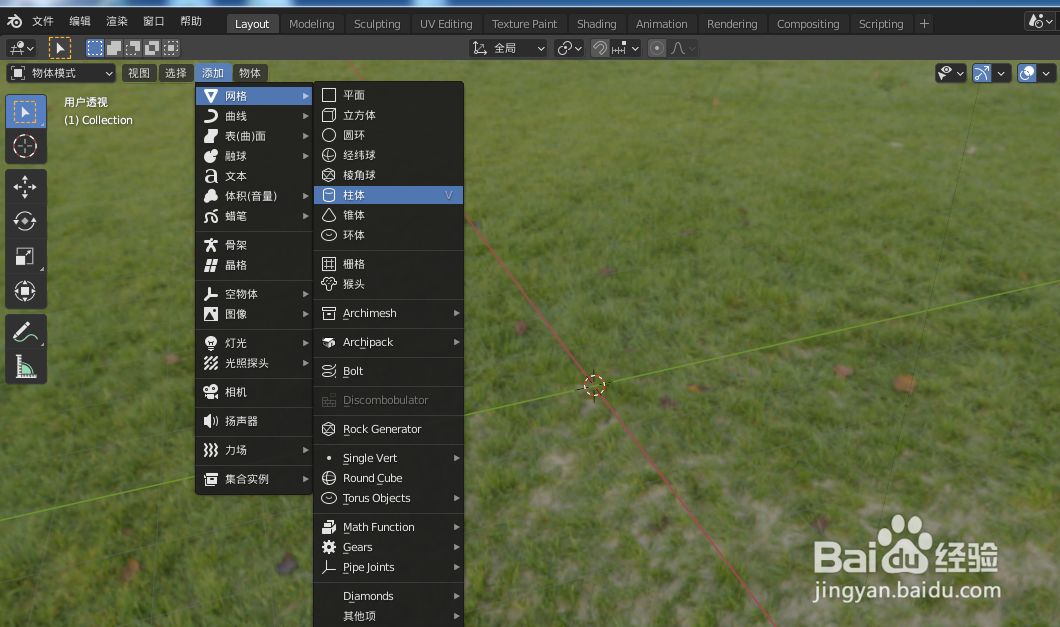Select the Transform tool
The width and height of the screenshot is (1060, 627).
(x=25, y=290)
